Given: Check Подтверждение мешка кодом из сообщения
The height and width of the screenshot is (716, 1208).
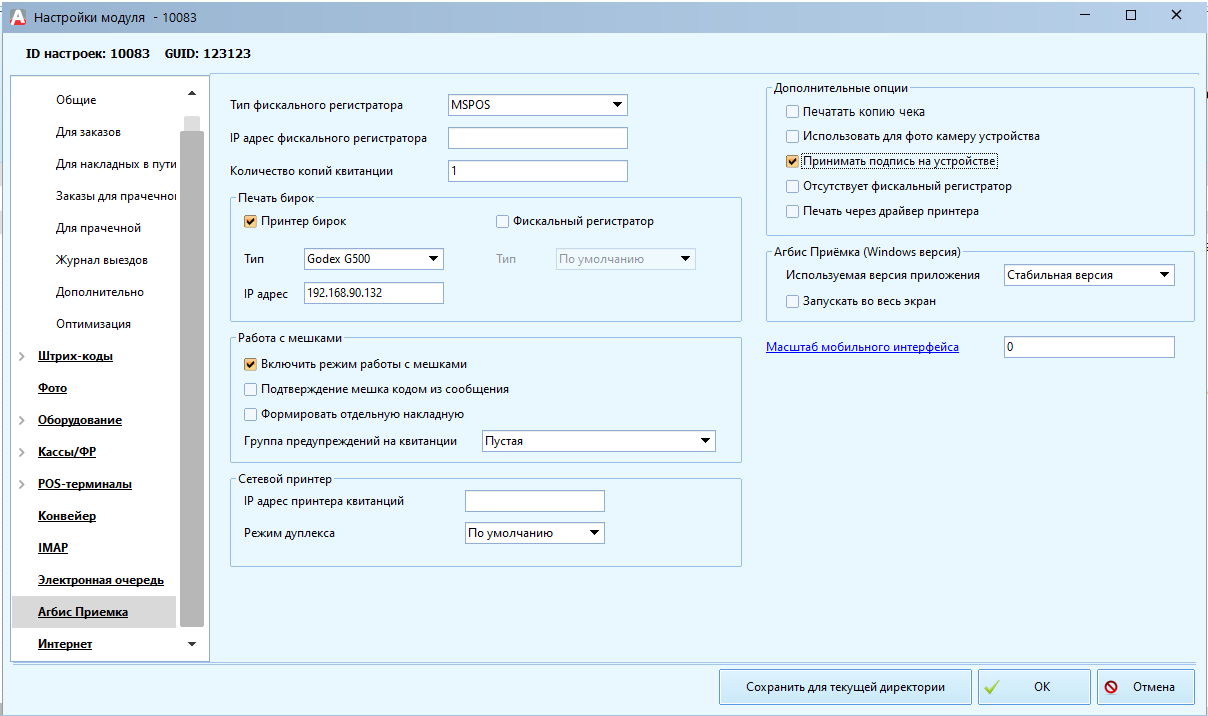Looking at the screenshot, I should (251, 389).
